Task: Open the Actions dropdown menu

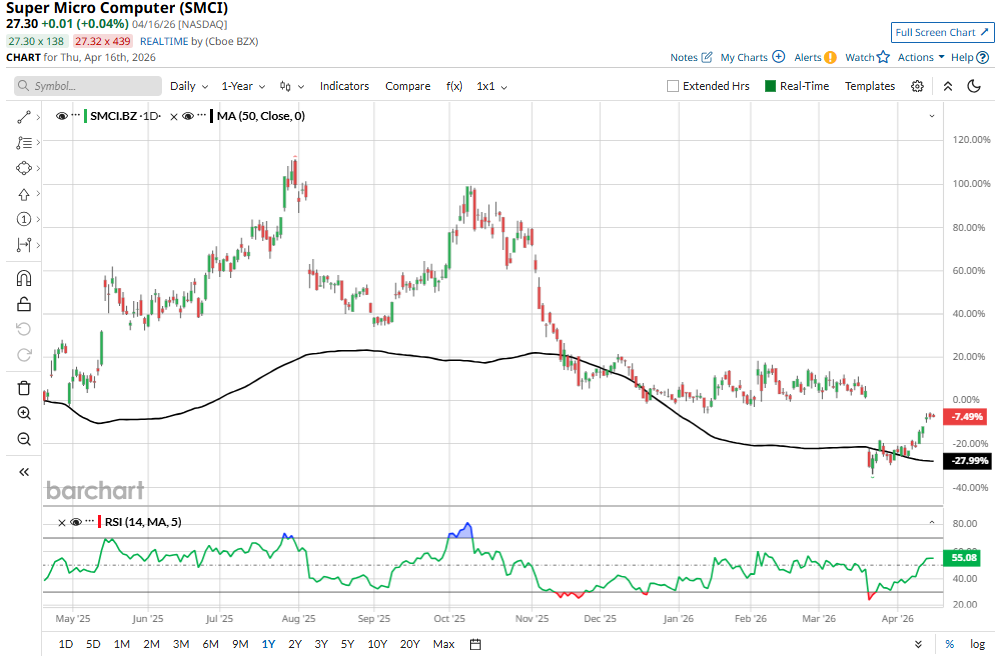Action: pos(920,58)
